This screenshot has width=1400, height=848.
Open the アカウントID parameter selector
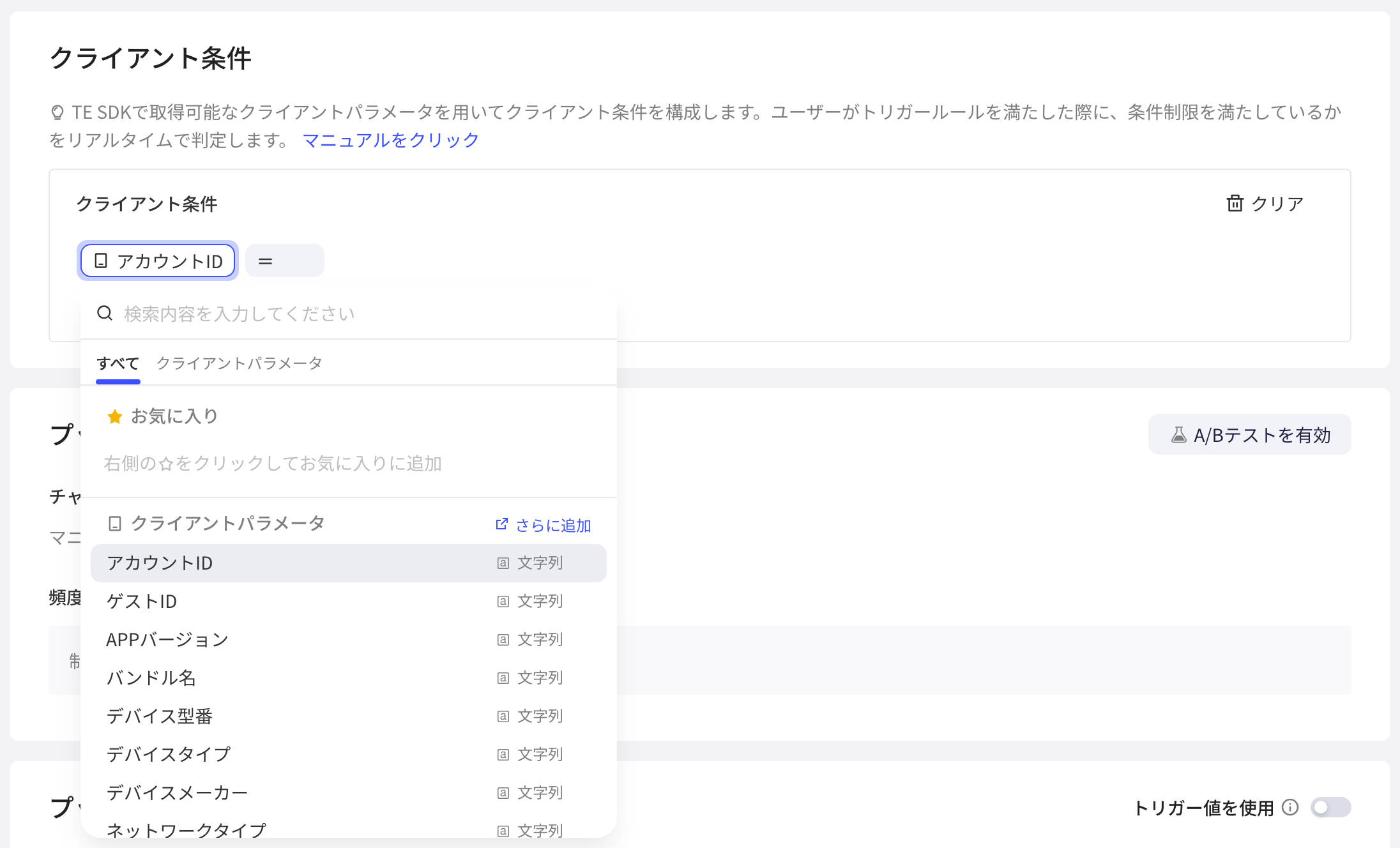point(158,261)
